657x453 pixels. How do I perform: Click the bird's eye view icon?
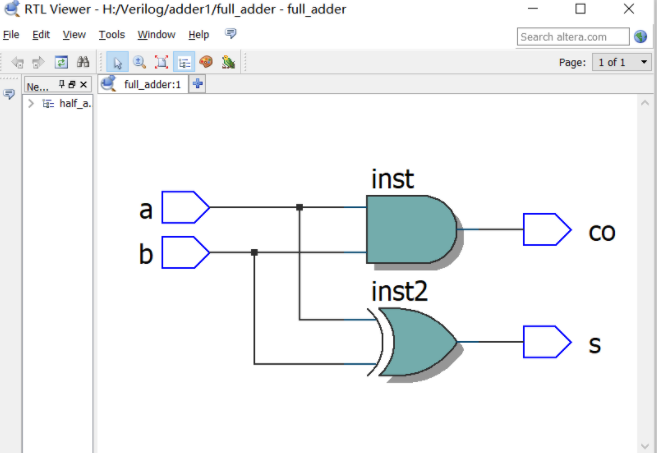tap(228, 62)
